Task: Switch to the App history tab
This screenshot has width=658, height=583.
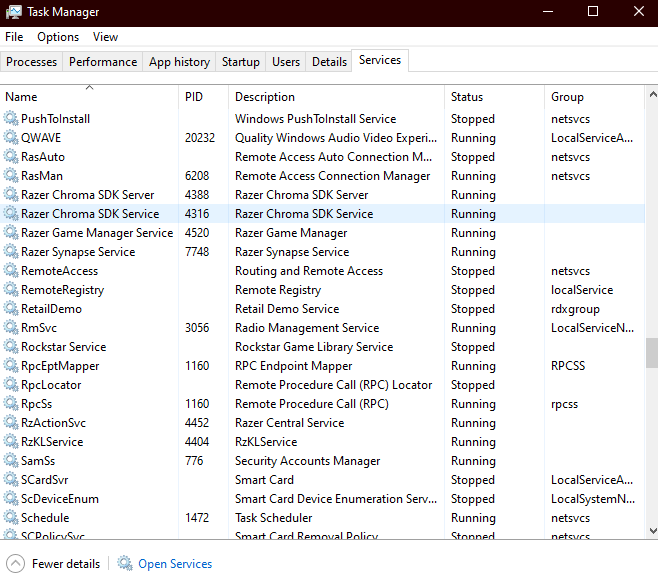Action: [x=179, y=62]
